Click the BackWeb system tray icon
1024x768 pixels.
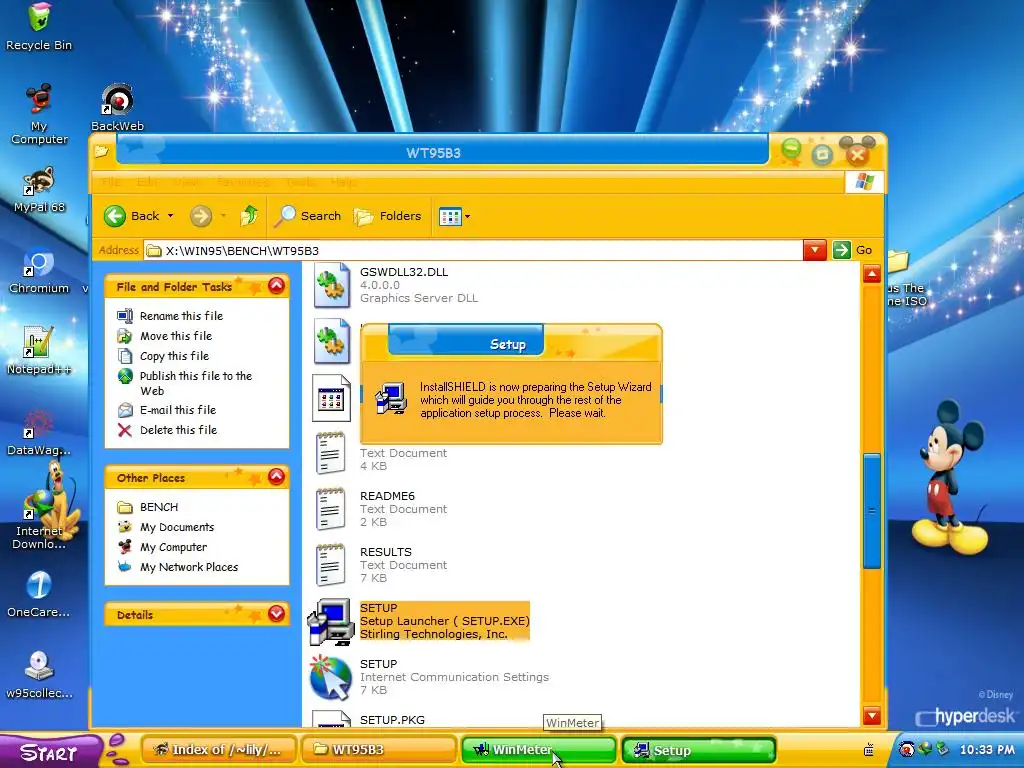coord(906,749)
